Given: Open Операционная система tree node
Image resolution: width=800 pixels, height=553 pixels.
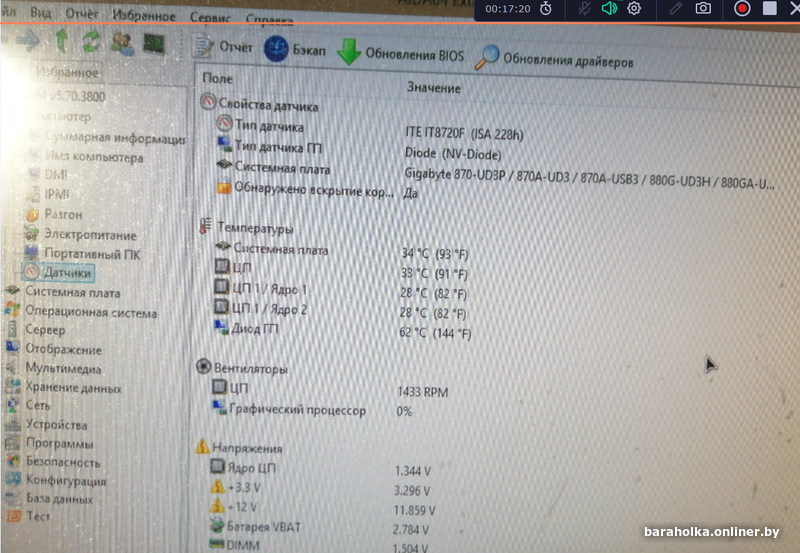Looking at the screenshot, I should tap(82, 312).
